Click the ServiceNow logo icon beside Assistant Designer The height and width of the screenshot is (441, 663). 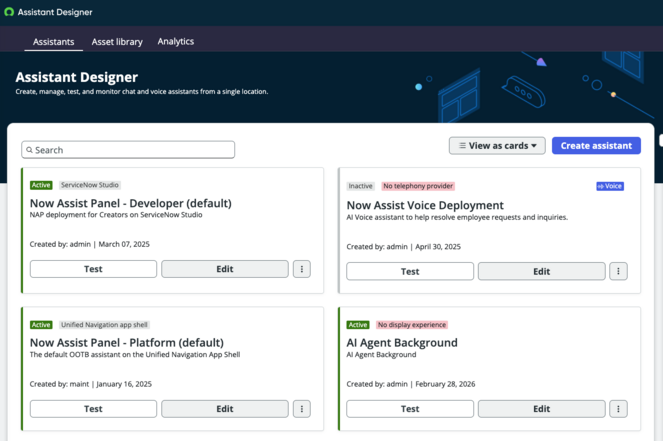(9, 12)
